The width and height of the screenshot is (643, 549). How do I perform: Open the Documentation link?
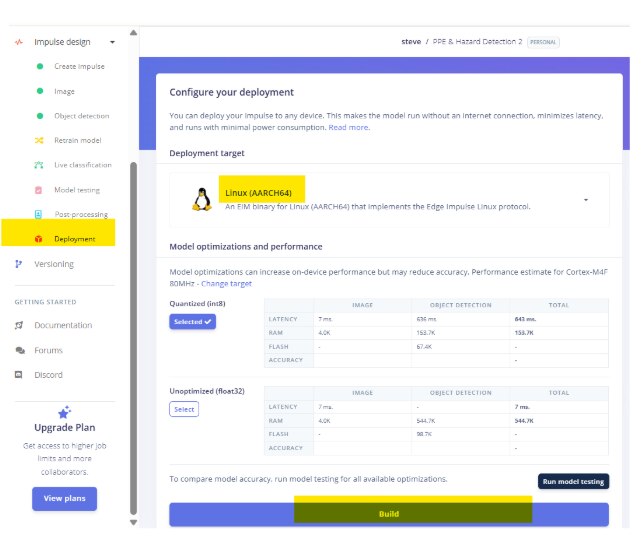click(63, 325)
